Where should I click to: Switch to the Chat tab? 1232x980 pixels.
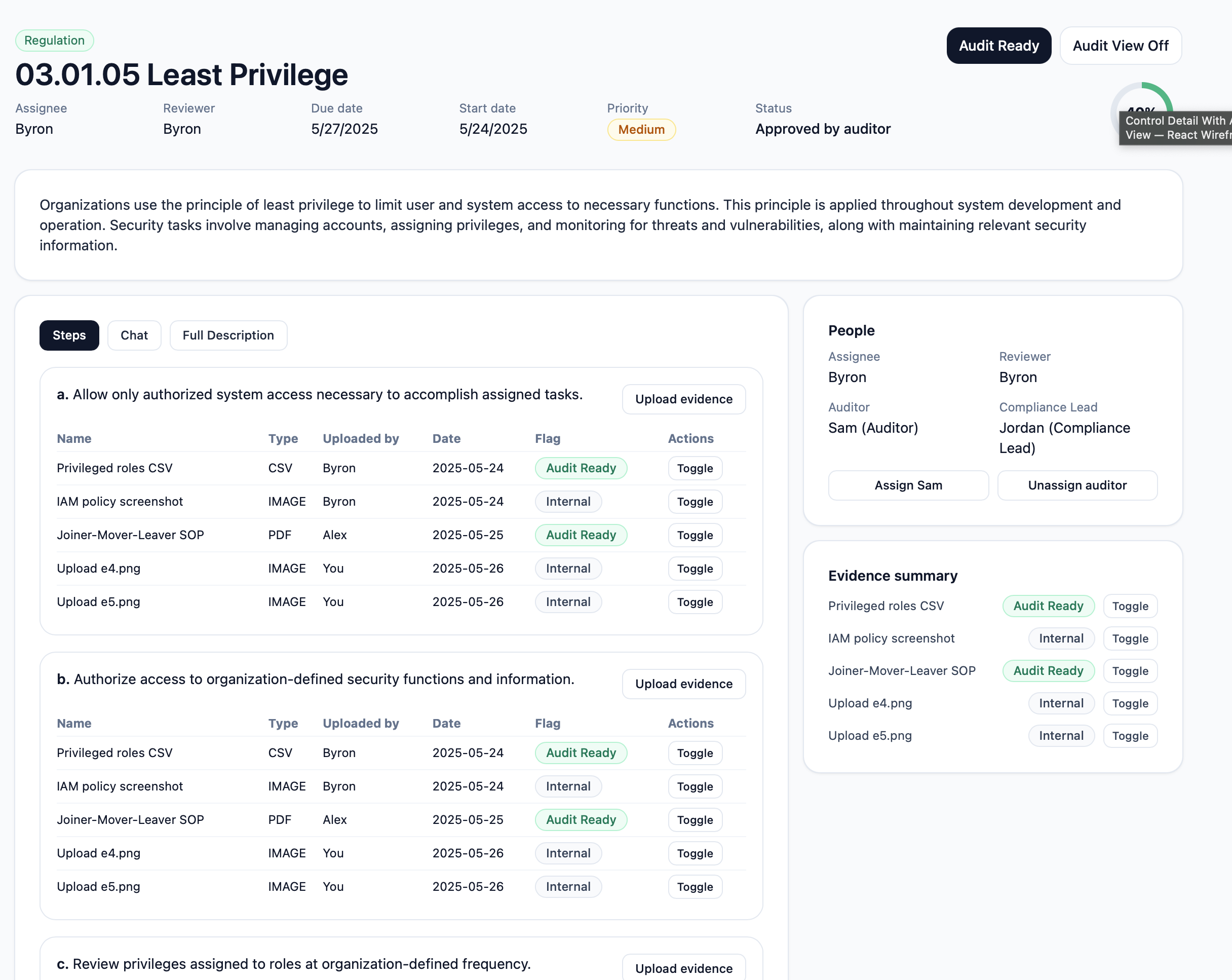coord(134,335)
